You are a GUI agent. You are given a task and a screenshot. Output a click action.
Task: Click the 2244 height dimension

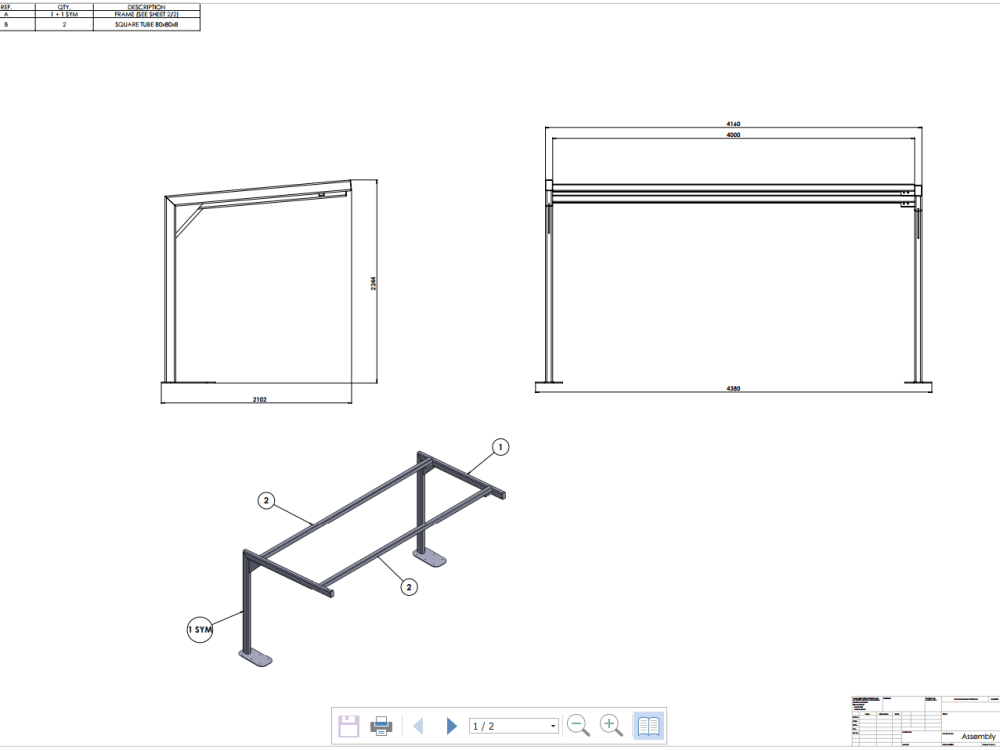click(x=374, y=283)
